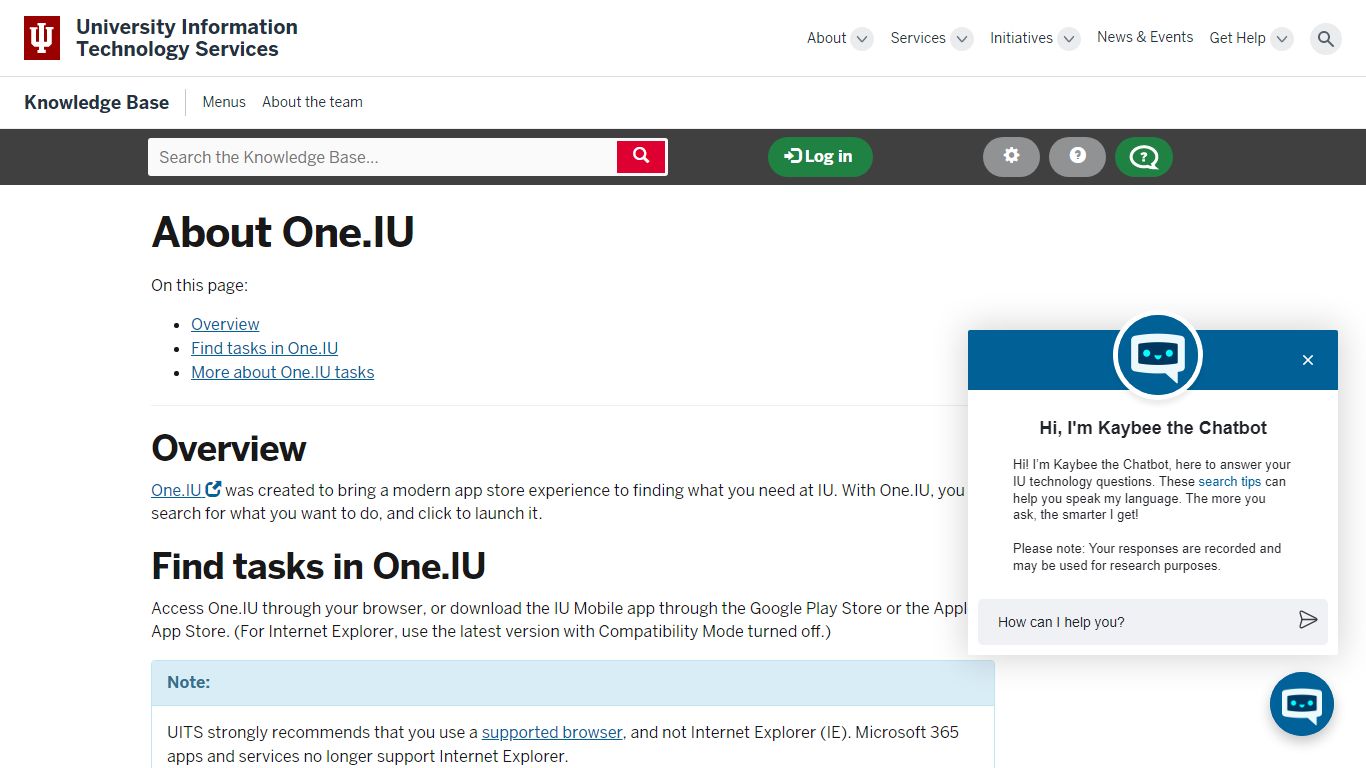
Task: Open the Get Help navigation item
Action: coord(1237,38)
